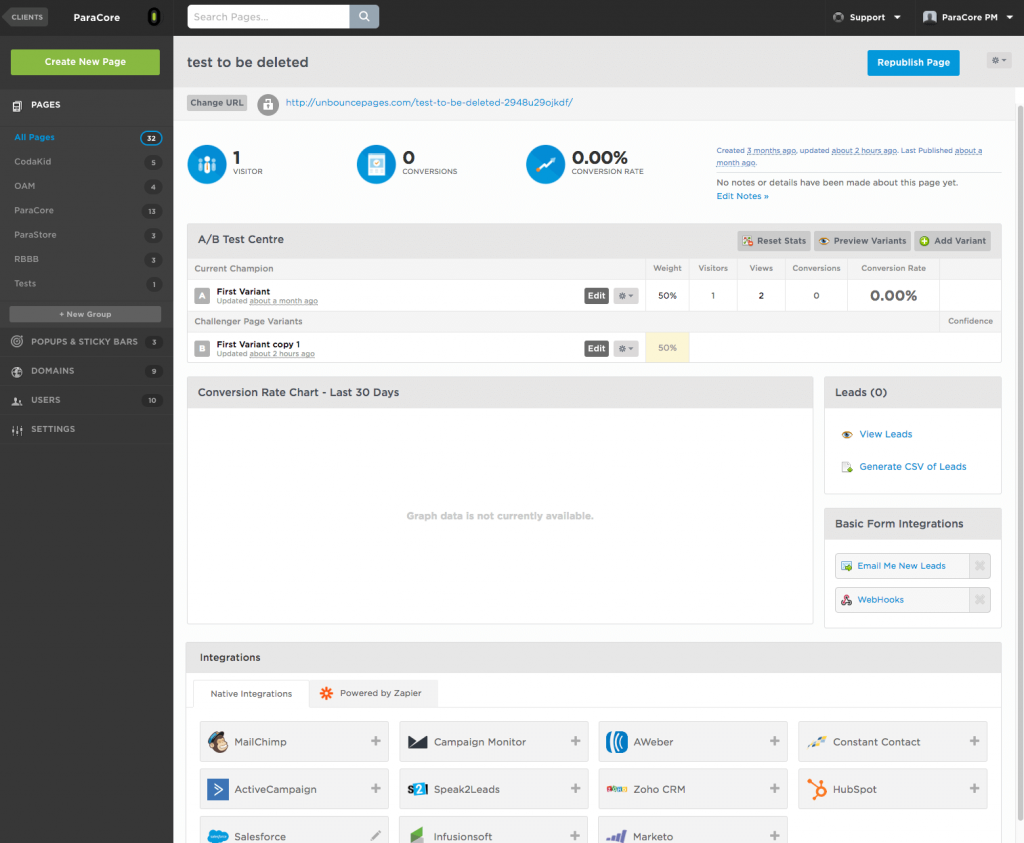Screen dimensions: 1024x843
Task: Edit the First Variant
Action: [596, 296]
